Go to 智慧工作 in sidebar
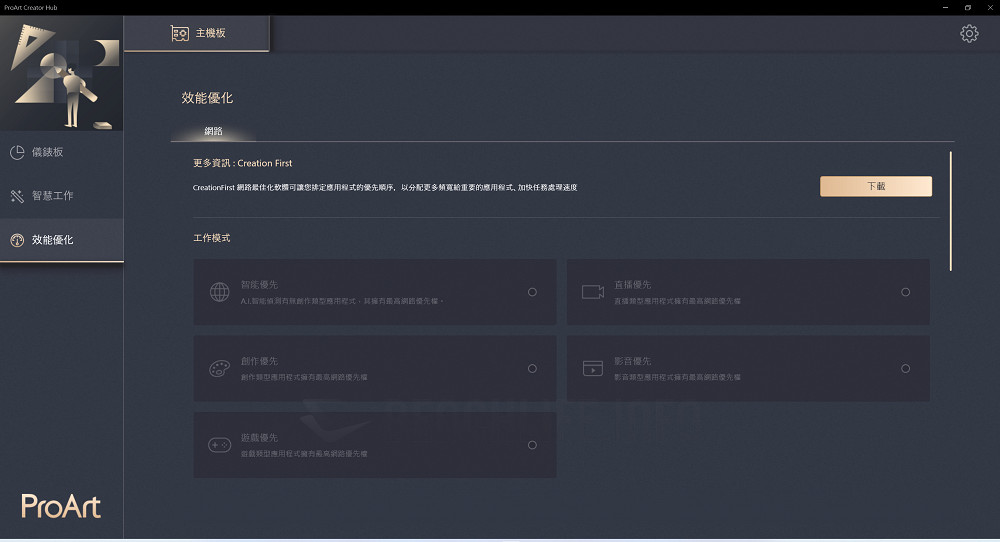This screenshot has width=1000, height=542. coord(62,196)
